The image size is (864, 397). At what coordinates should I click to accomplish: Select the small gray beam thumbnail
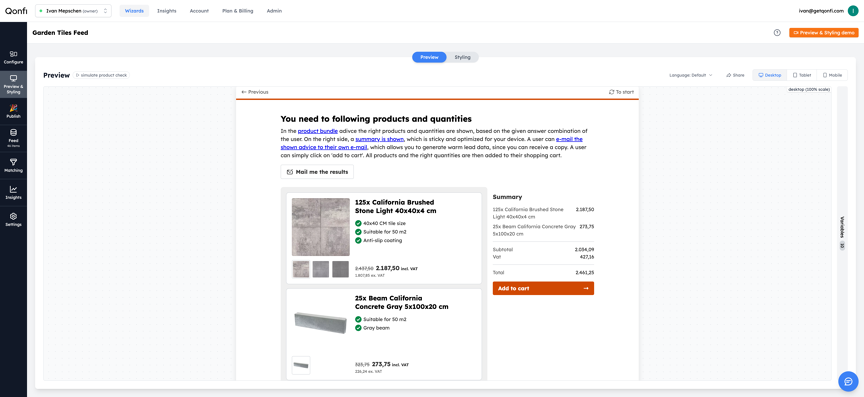[x=301, y=365]
